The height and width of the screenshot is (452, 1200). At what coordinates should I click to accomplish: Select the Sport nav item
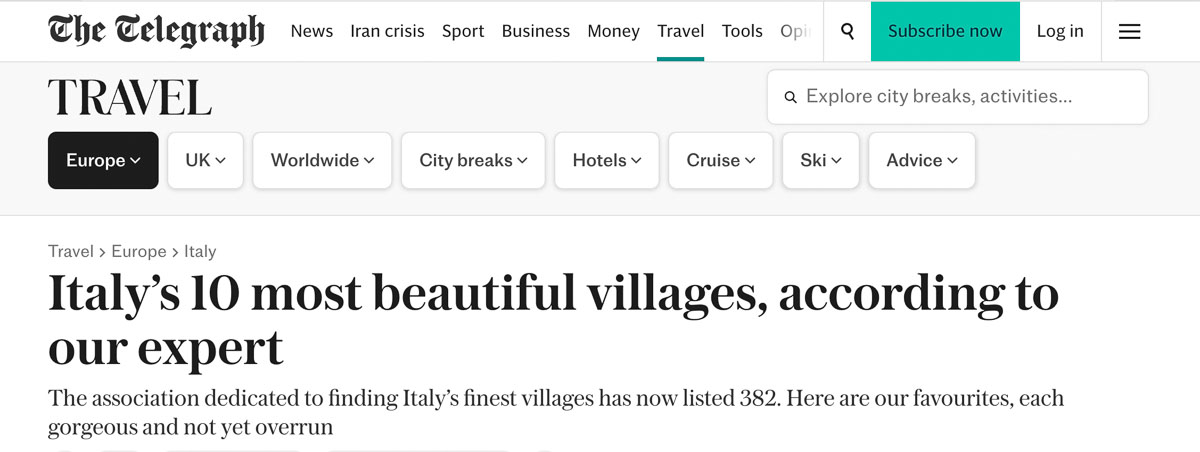click(x=463, y=31)
